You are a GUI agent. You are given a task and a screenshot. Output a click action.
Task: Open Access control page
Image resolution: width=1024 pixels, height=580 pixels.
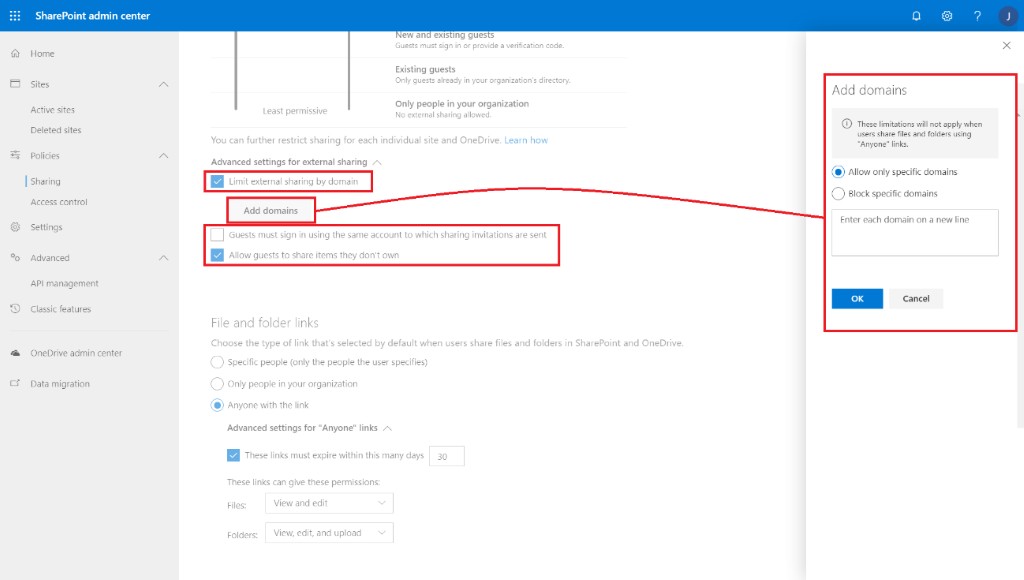tap(59, 202)
